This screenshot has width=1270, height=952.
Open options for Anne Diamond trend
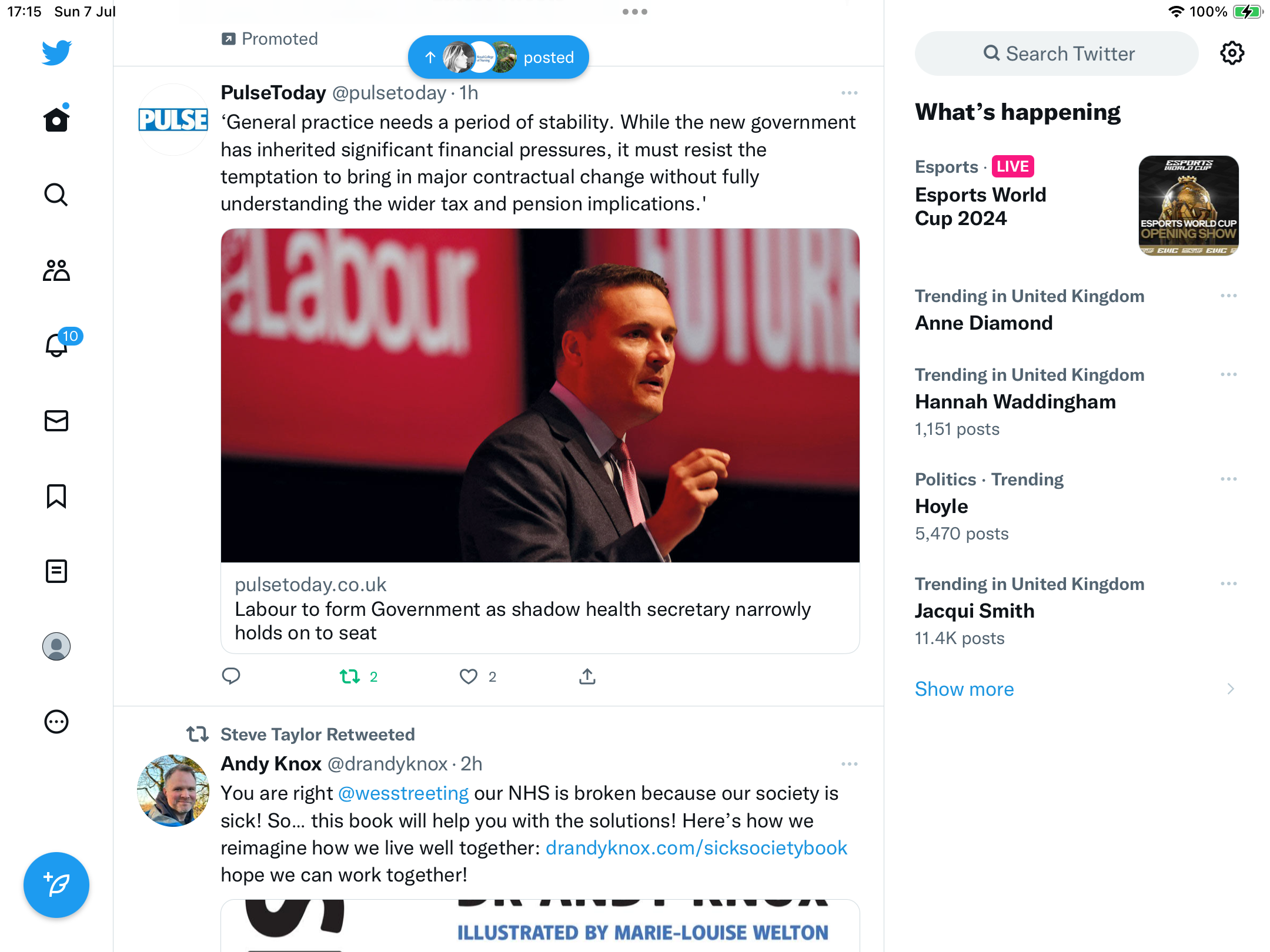point(1229,296)
